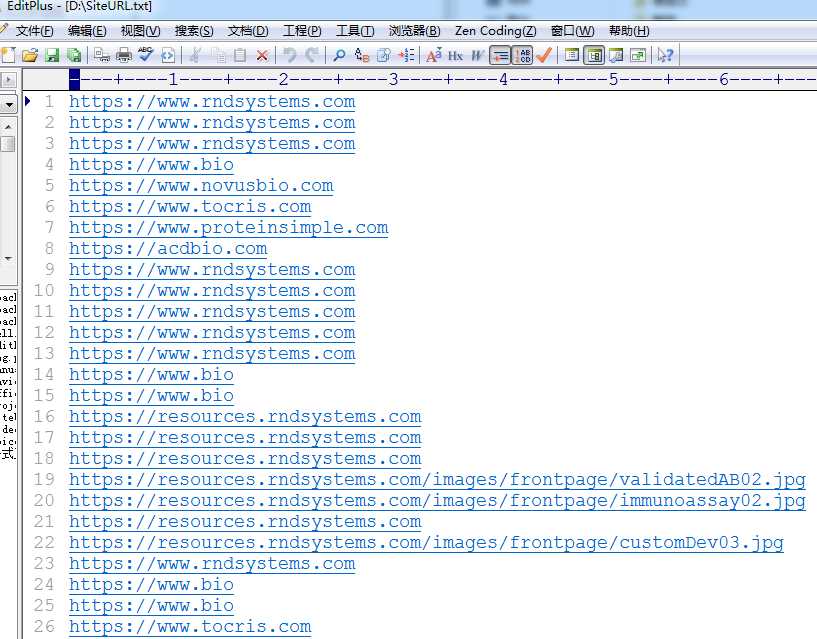817x639 pixels.
Task: Open the 浏览器(B) menu
Action: tap(414, 31)
